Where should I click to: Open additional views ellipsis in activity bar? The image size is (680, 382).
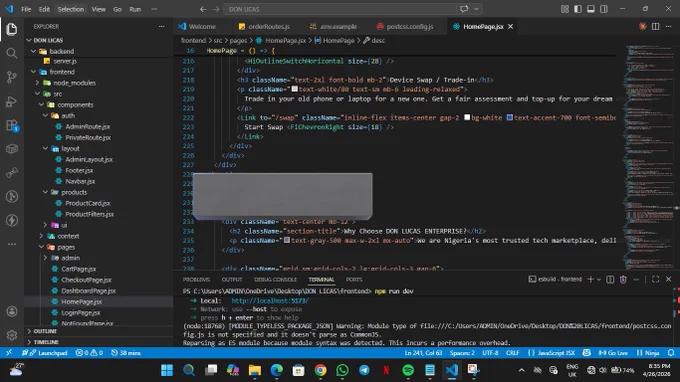12,244
